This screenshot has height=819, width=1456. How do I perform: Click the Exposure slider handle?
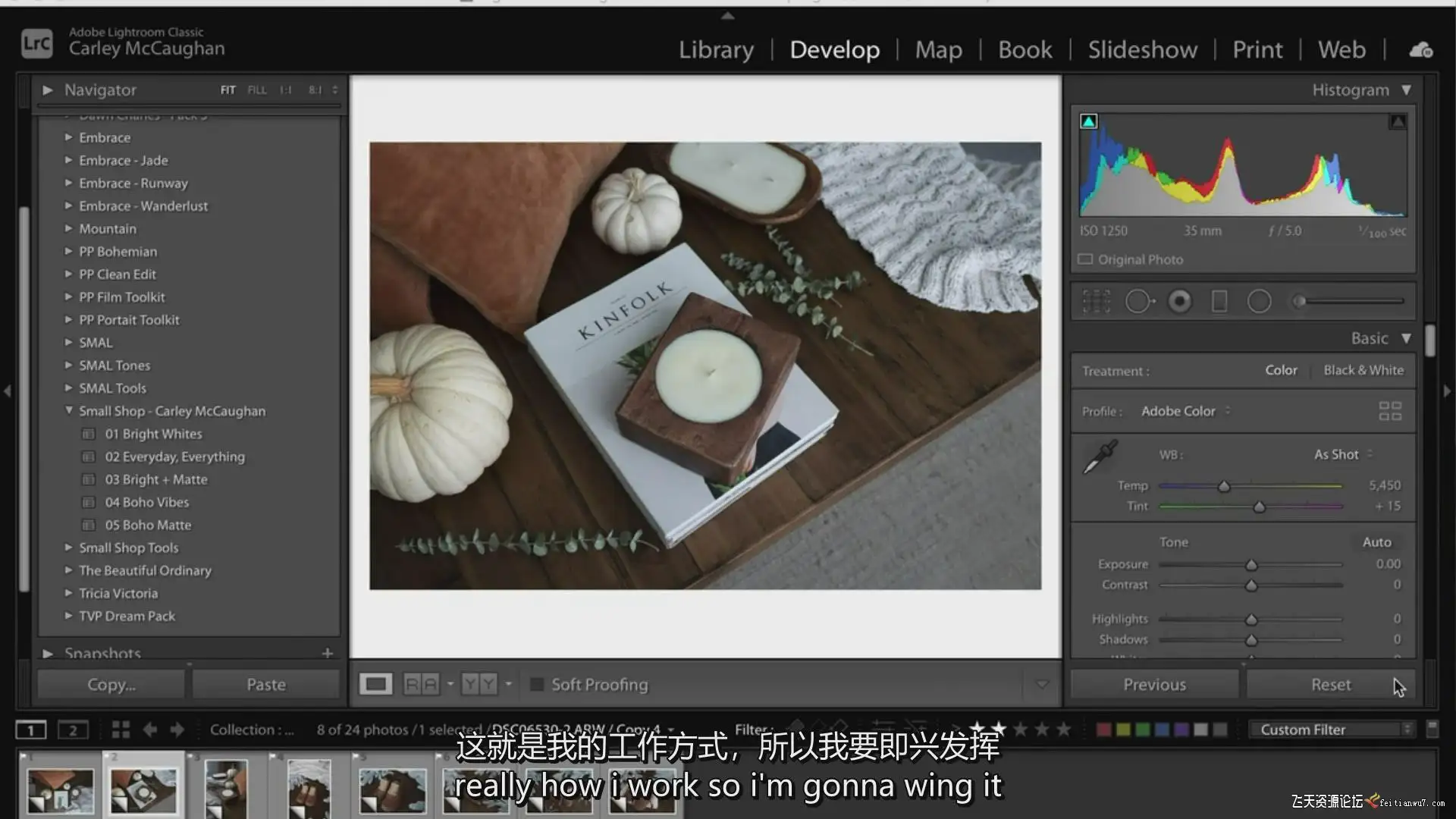[x=1251, y=565]
